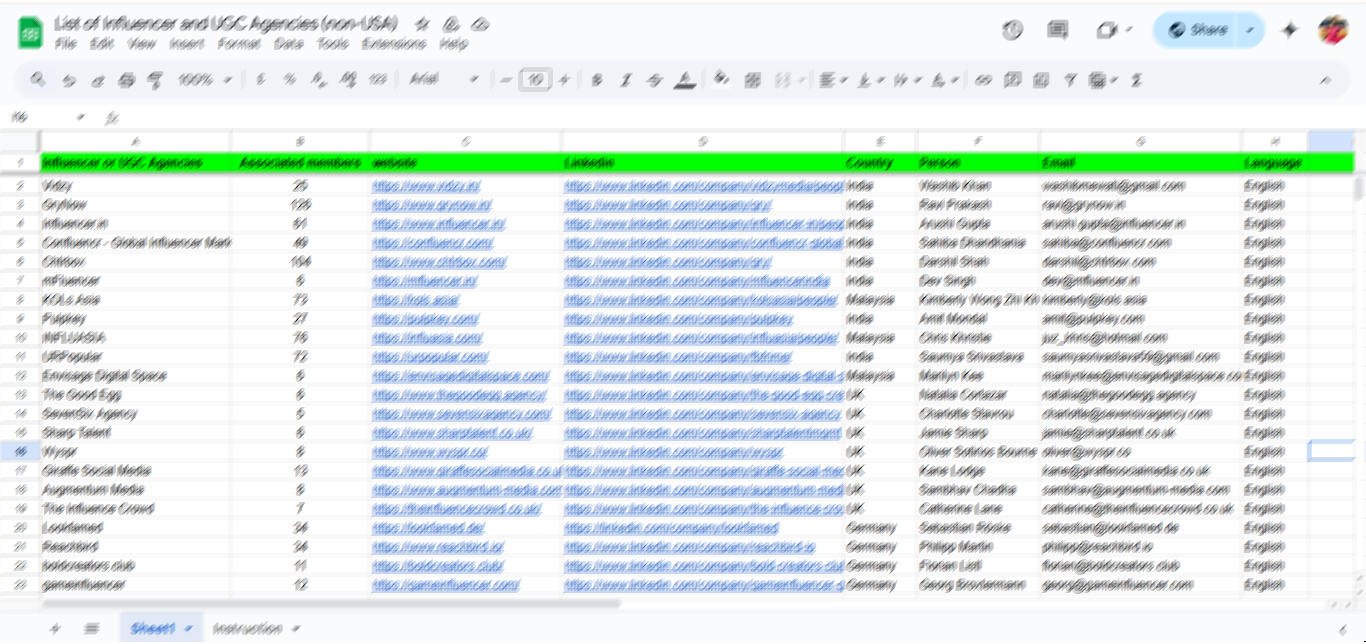Open text rotation dropdown
Screen dimensions: 1366x644
pyautogui.click(x=943, y=80)
